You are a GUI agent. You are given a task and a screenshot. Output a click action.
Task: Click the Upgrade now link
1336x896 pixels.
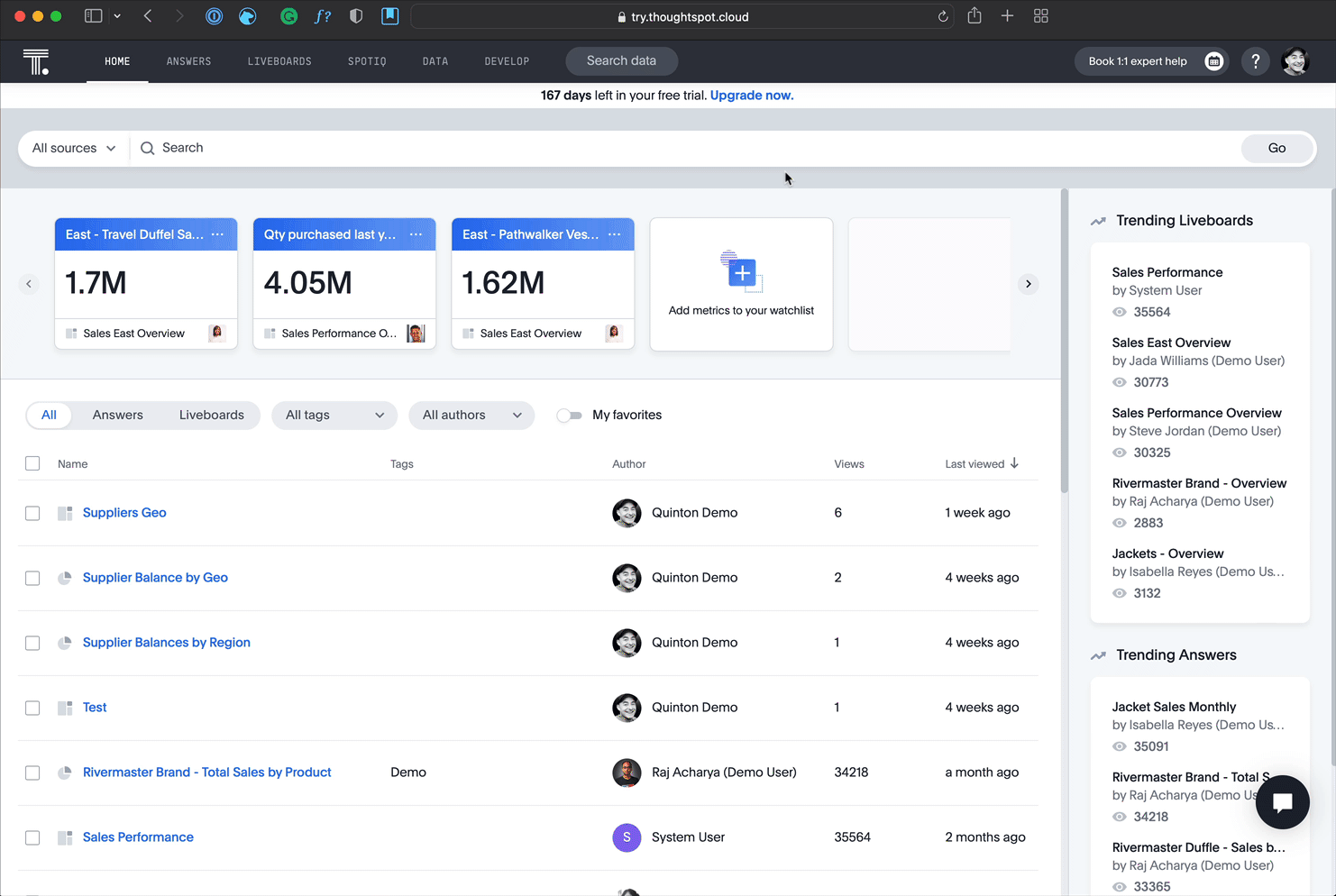pos(752,96)
